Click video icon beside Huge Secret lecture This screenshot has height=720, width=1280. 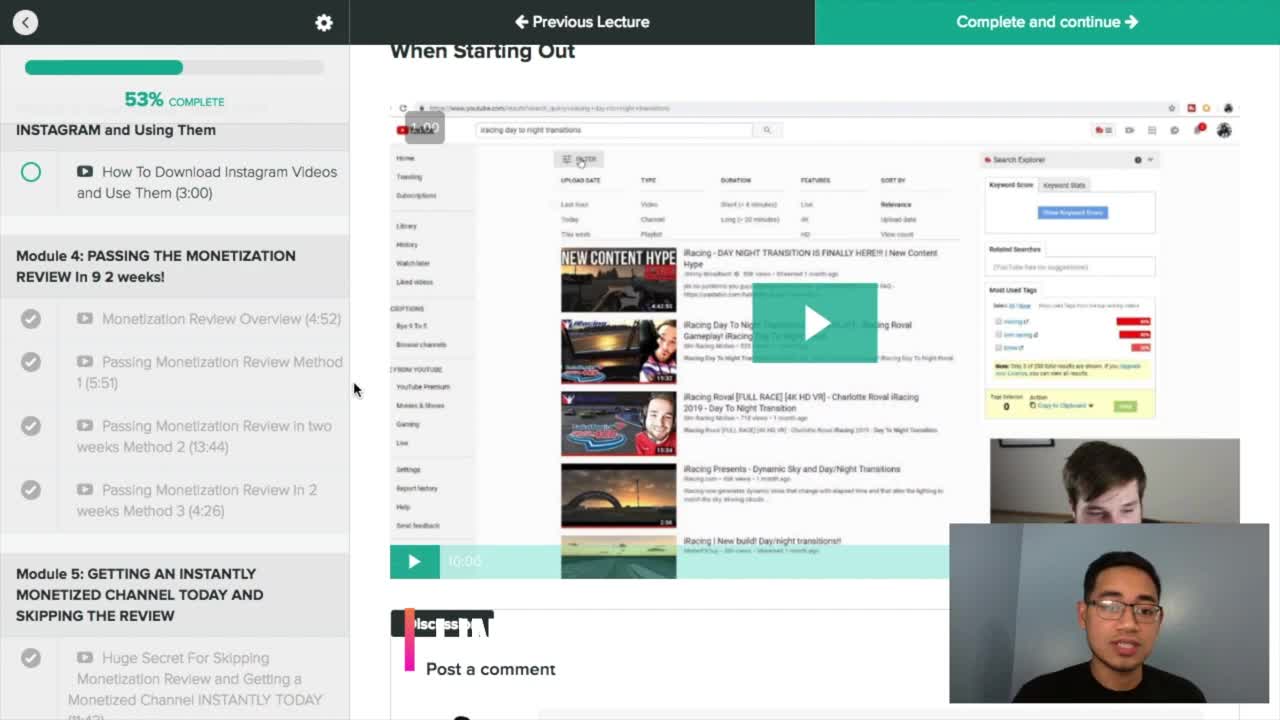pyautogui.click(x=85, y=658)
